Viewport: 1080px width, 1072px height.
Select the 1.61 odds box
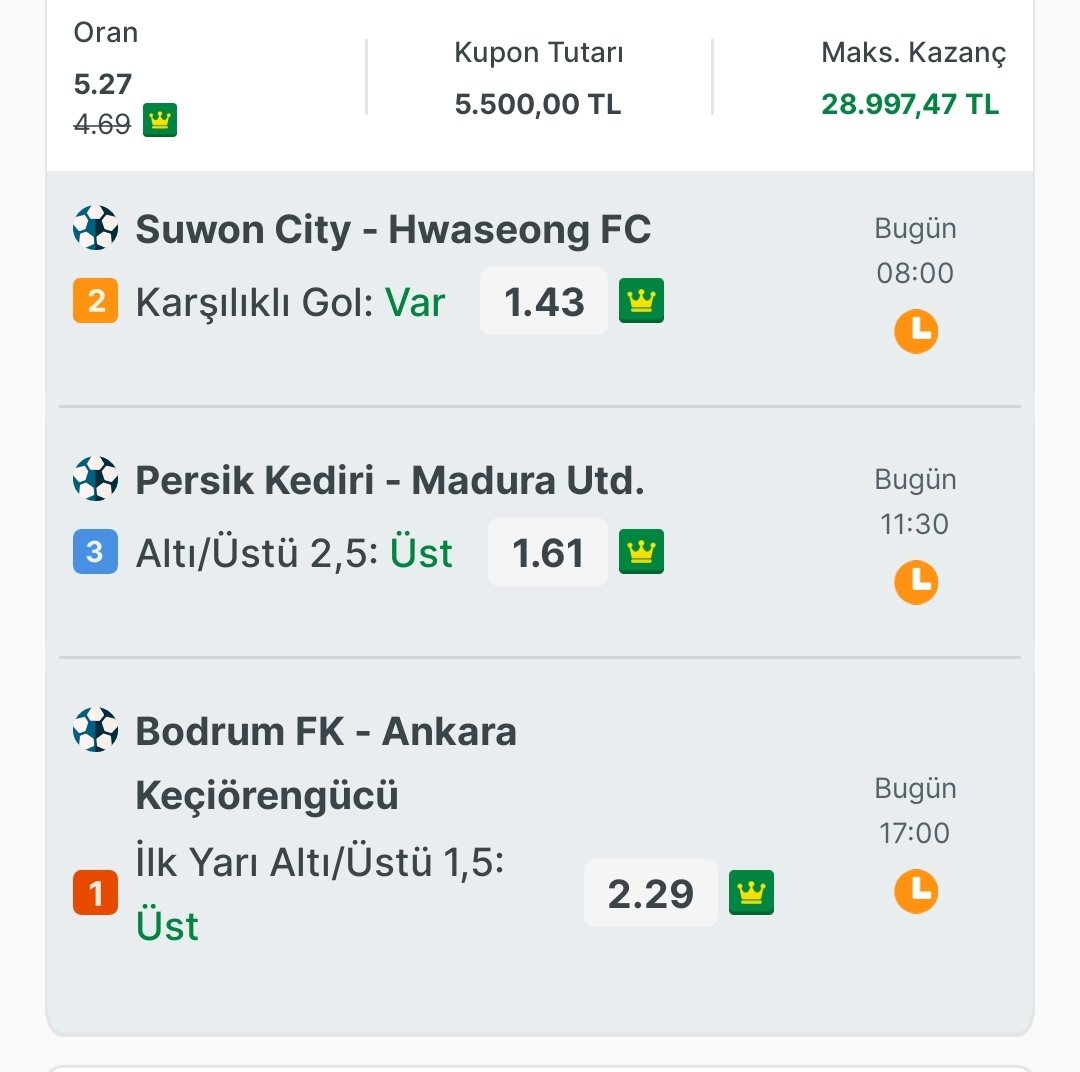(x=548, y=552)
